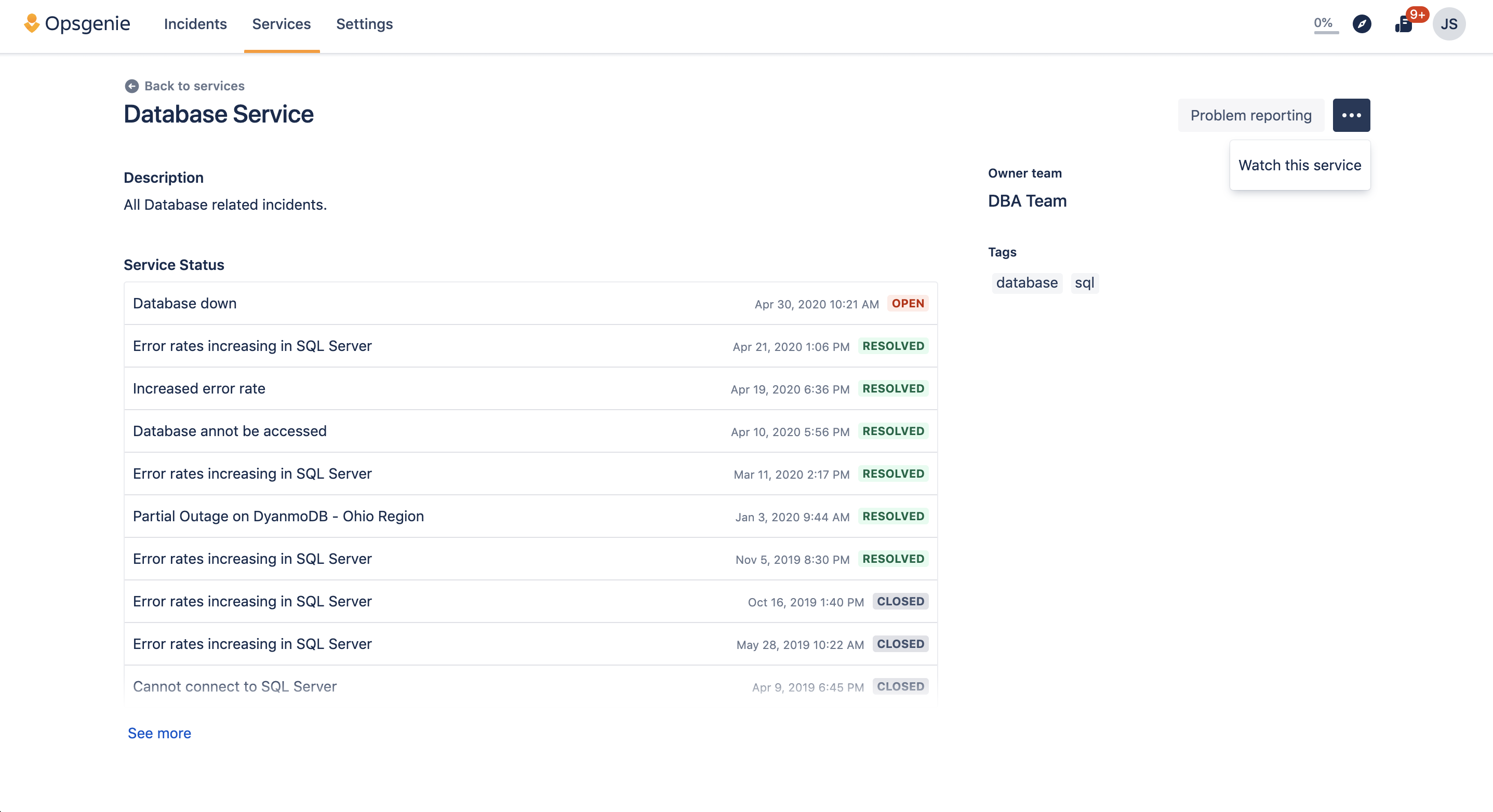This screenshot has width=1493, height=812.
Task: Open the Database annot be accessed incident
Action: click(x=530, y=431)
